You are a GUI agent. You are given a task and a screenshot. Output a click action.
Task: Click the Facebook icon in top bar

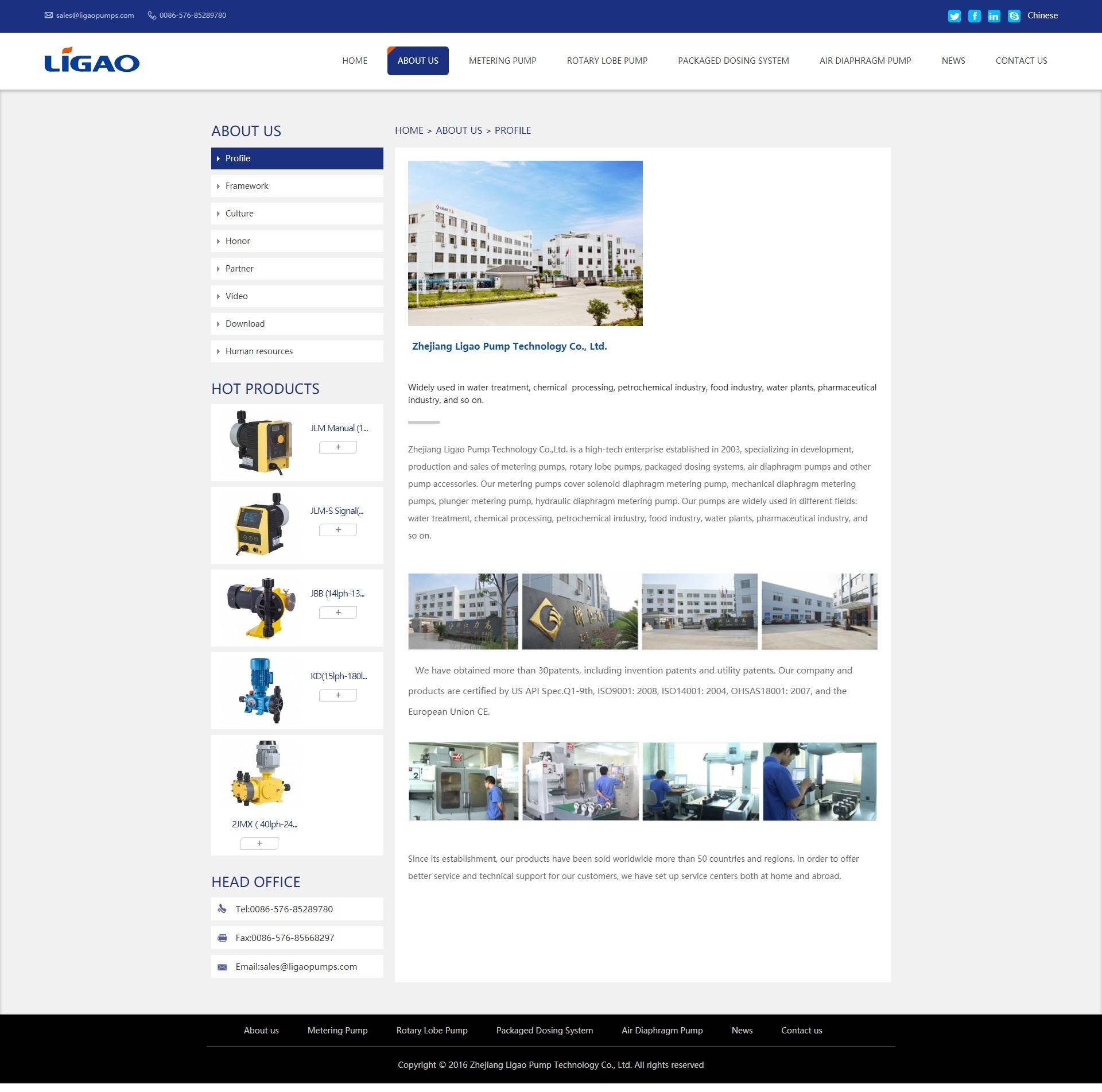(x=974, y=16)
